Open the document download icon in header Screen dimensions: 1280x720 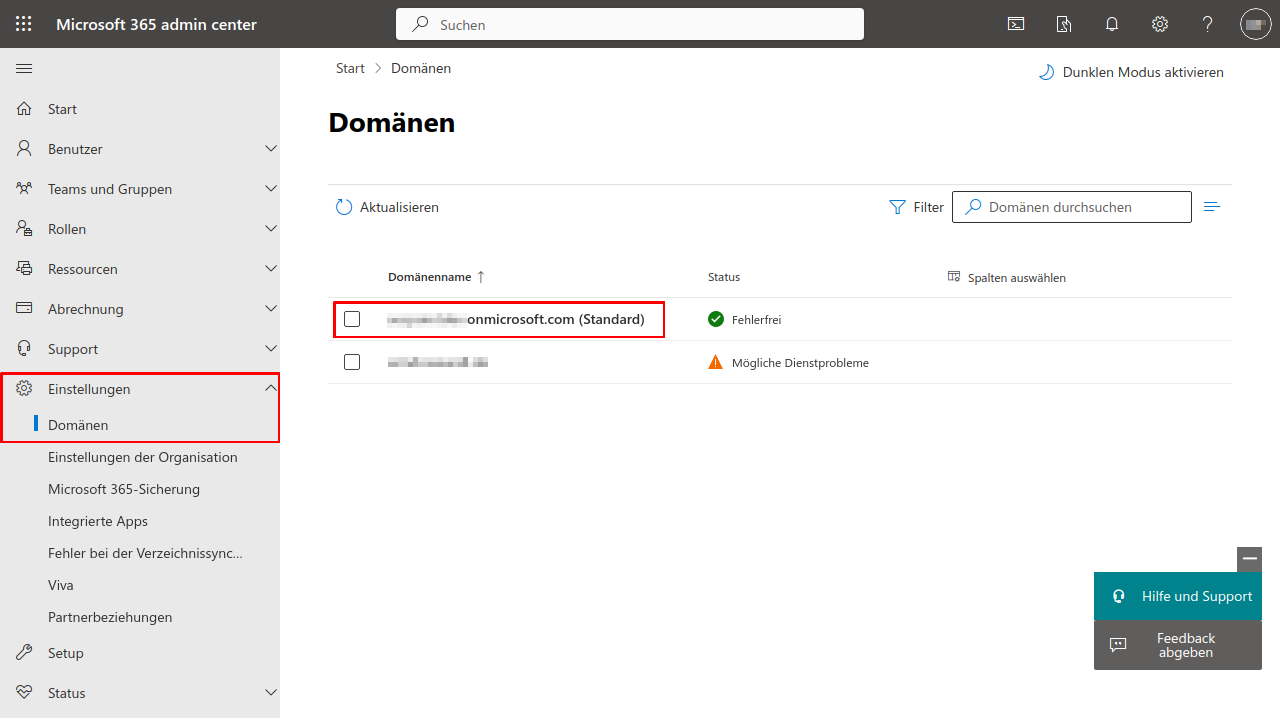coord(1064,24)
